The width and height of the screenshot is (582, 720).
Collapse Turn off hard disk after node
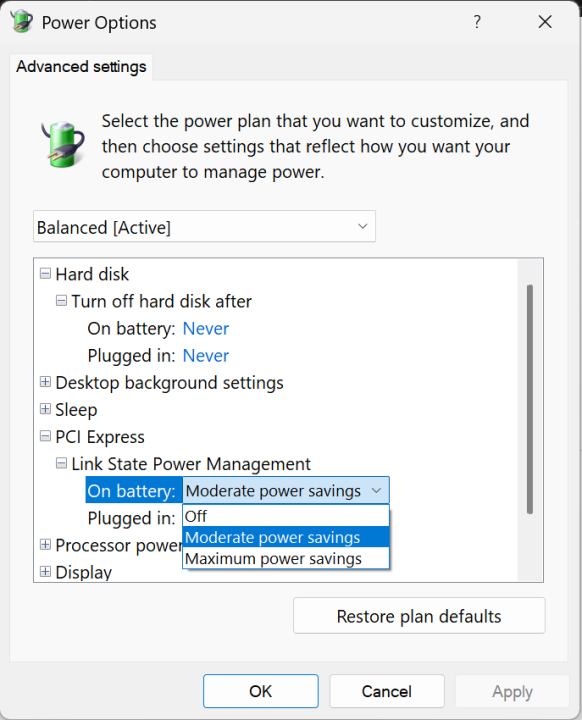(61, 301)
